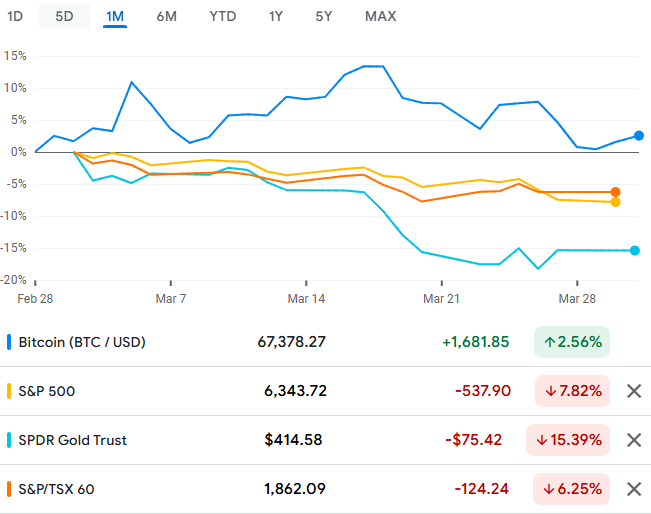Switch to the 5Y time range
The height and width of the screenshot is (514, 651).
point(324,16)
